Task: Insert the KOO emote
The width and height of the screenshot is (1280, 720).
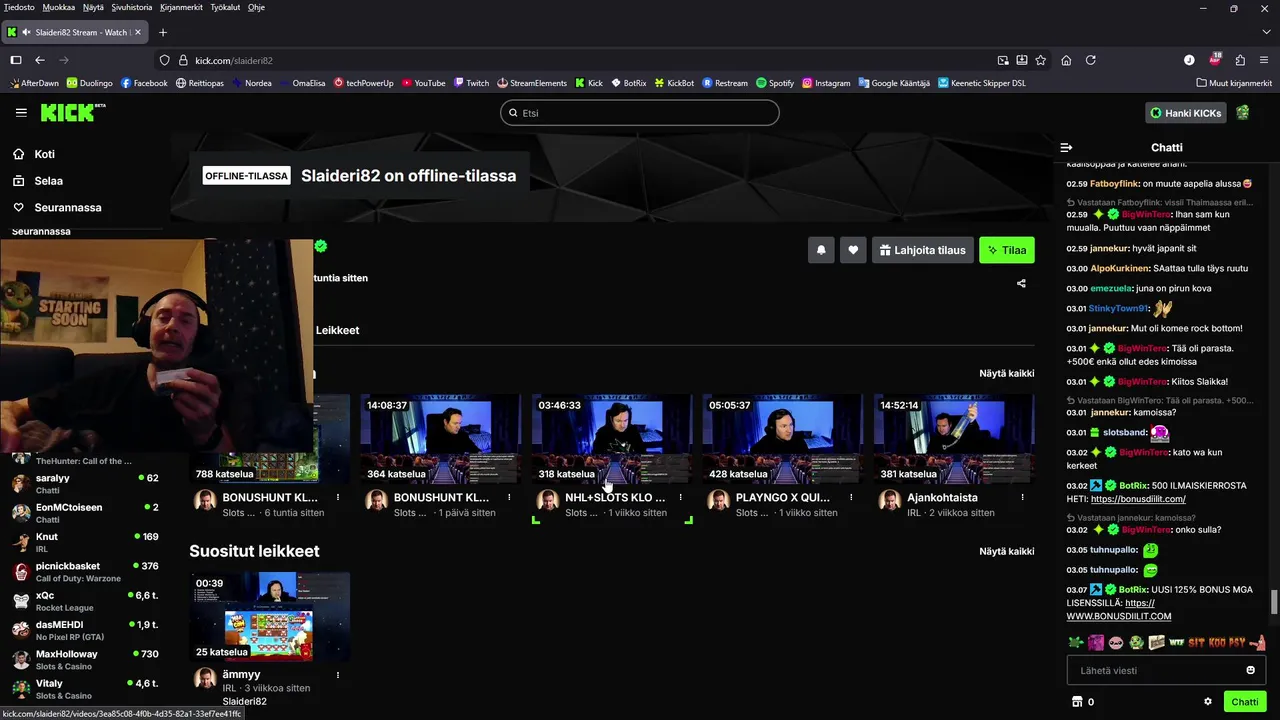Action: tap(1216, 642)
